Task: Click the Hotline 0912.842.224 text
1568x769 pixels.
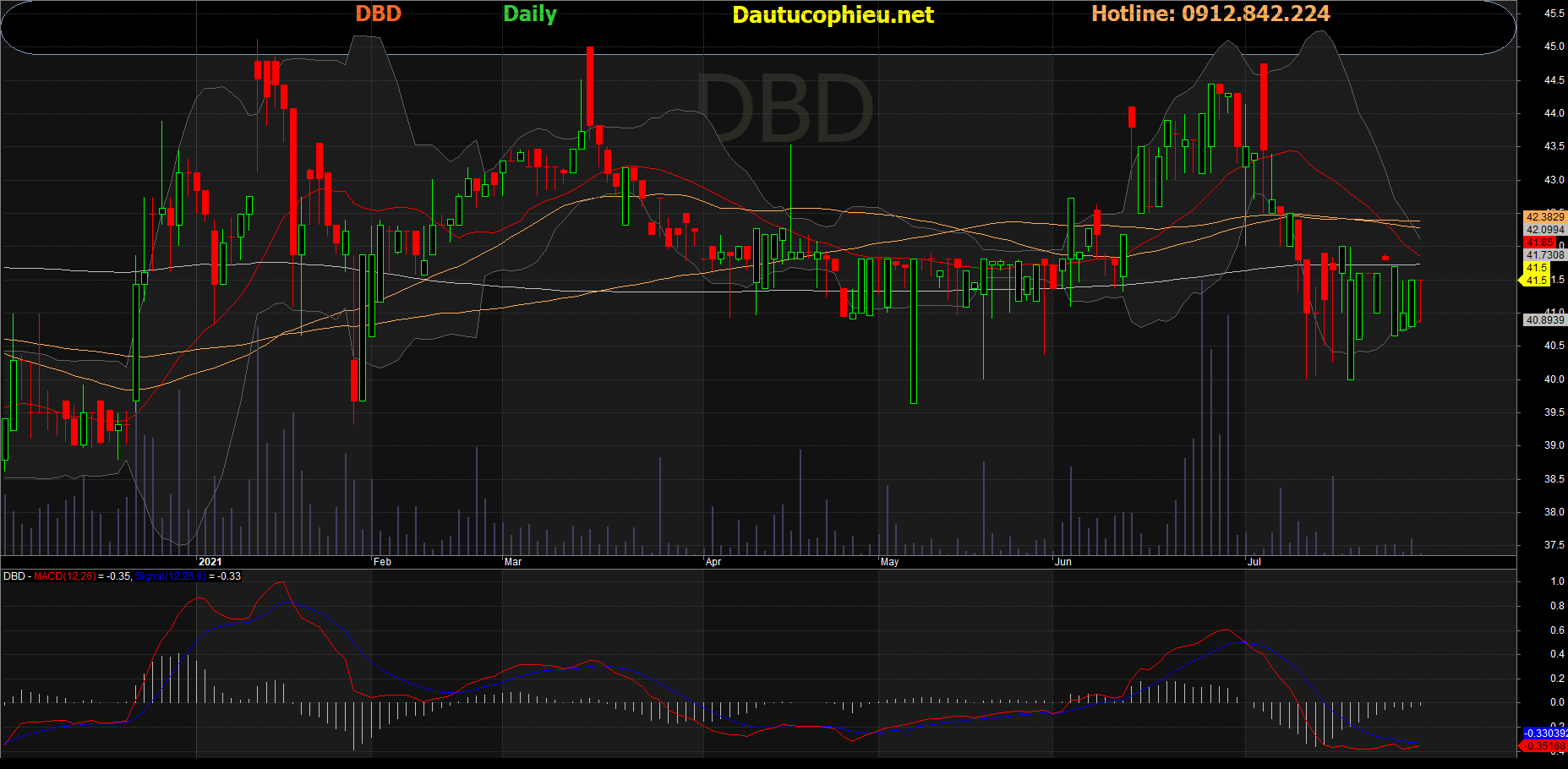Action: pos(1210,14)
